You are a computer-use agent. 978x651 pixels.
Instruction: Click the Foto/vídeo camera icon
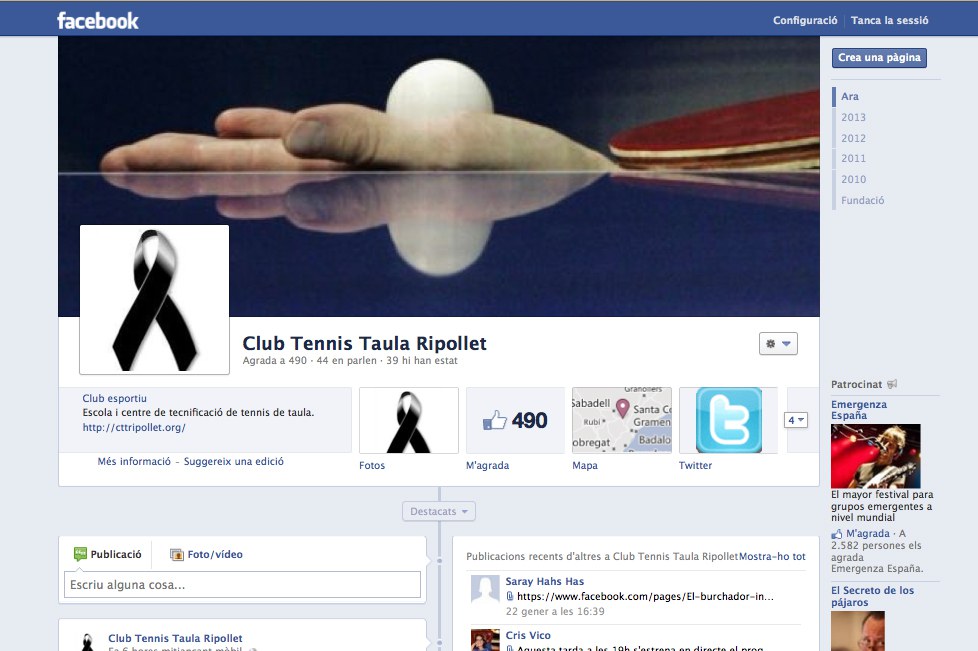pyautogui.click(x=177, y=554)
